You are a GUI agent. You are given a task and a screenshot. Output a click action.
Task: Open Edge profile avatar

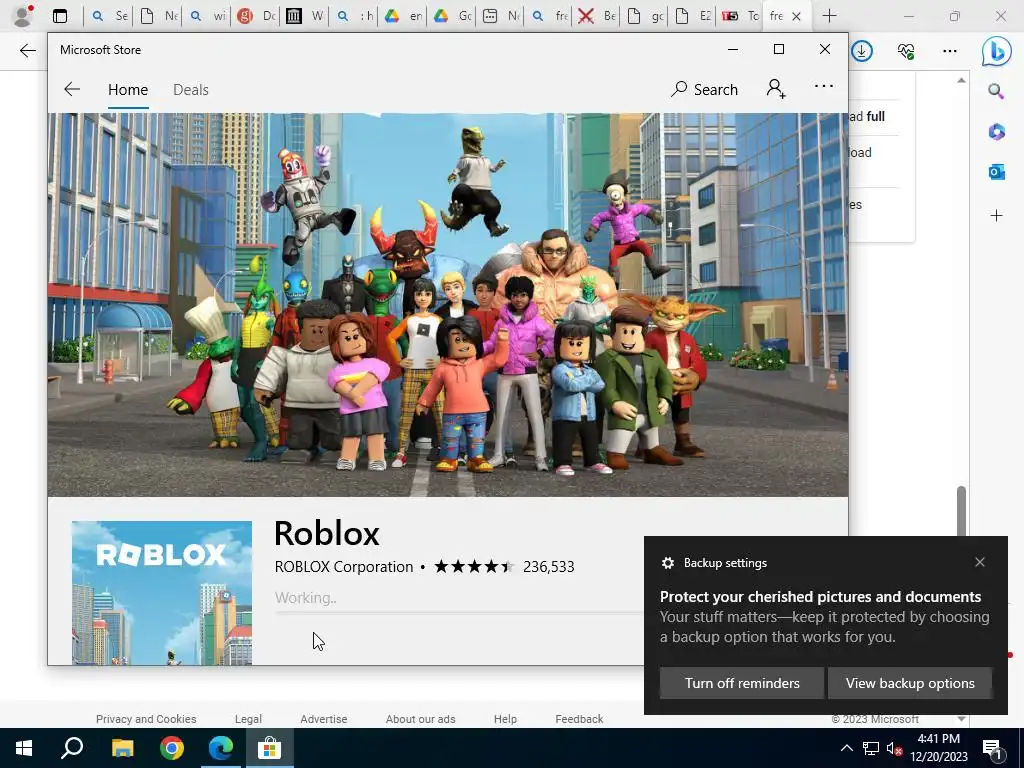pyautogui.click(x=23, y=16)
